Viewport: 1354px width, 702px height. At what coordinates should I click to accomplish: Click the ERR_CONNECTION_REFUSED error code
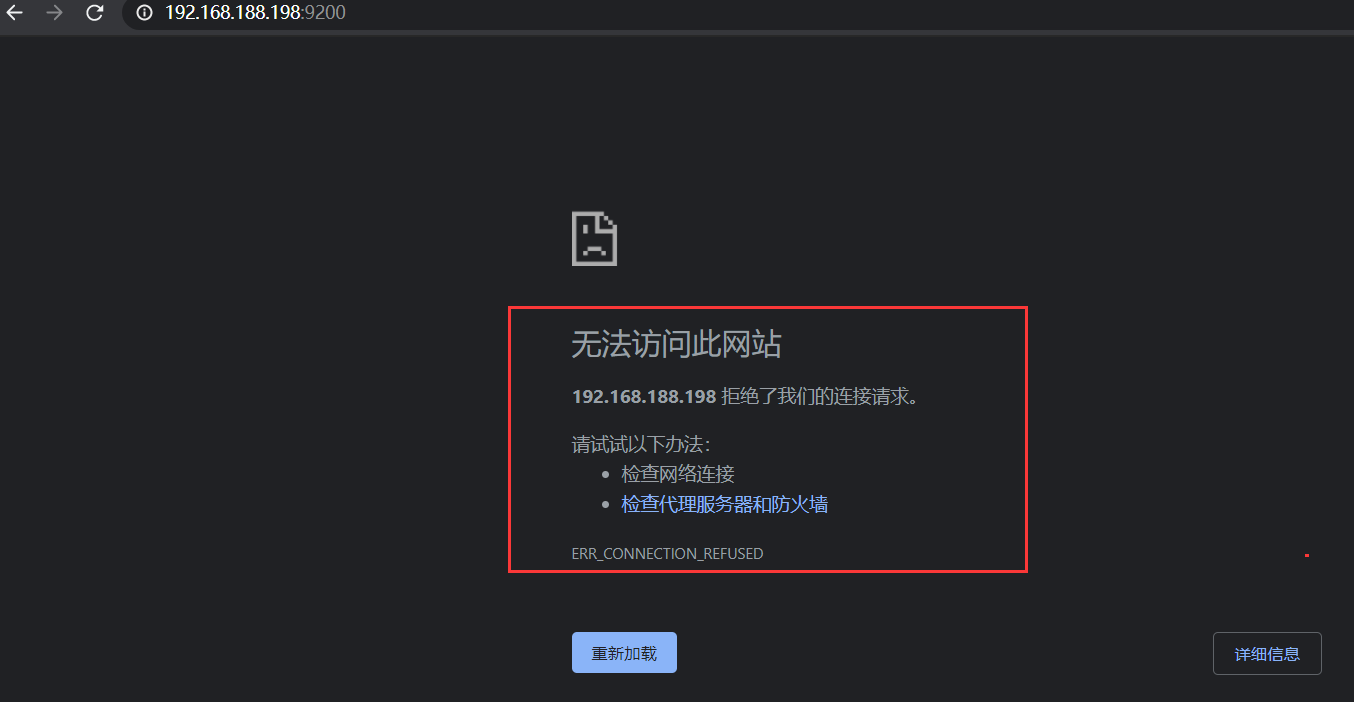coord(667,553)
